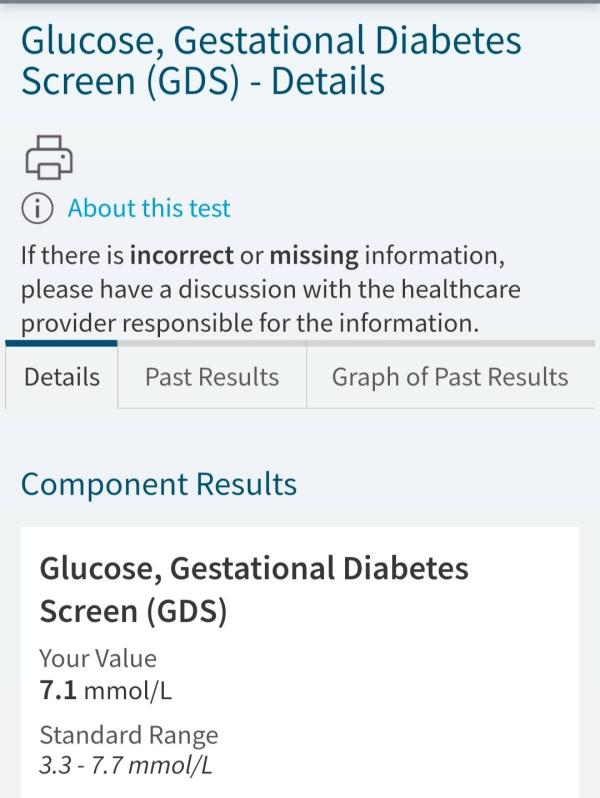Click the 3.3 - 7.7 mmol/L range text
Screen dimensions: 600x798
click(x=125, y=765)
